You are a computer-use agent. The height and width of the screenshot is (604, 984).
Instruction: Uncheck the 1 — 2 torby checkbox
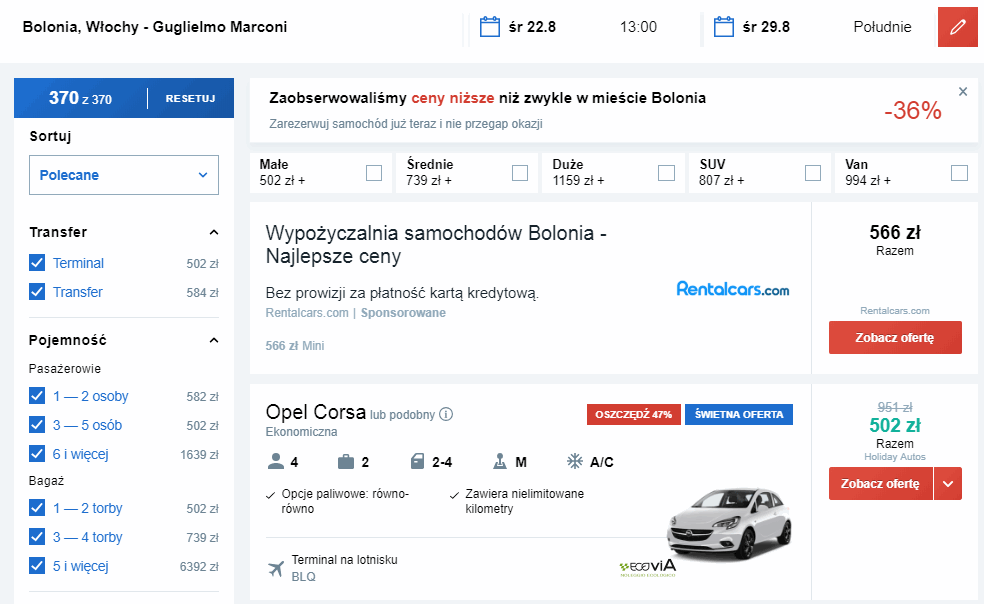37,507
